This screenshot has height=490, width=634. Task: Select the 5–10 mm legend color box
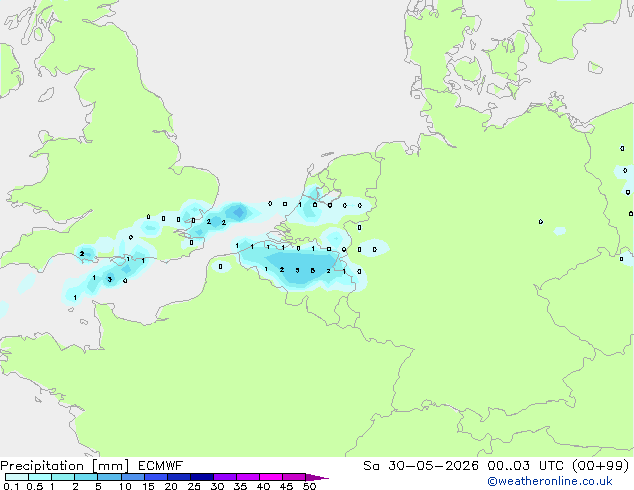(x=109, y=477)
